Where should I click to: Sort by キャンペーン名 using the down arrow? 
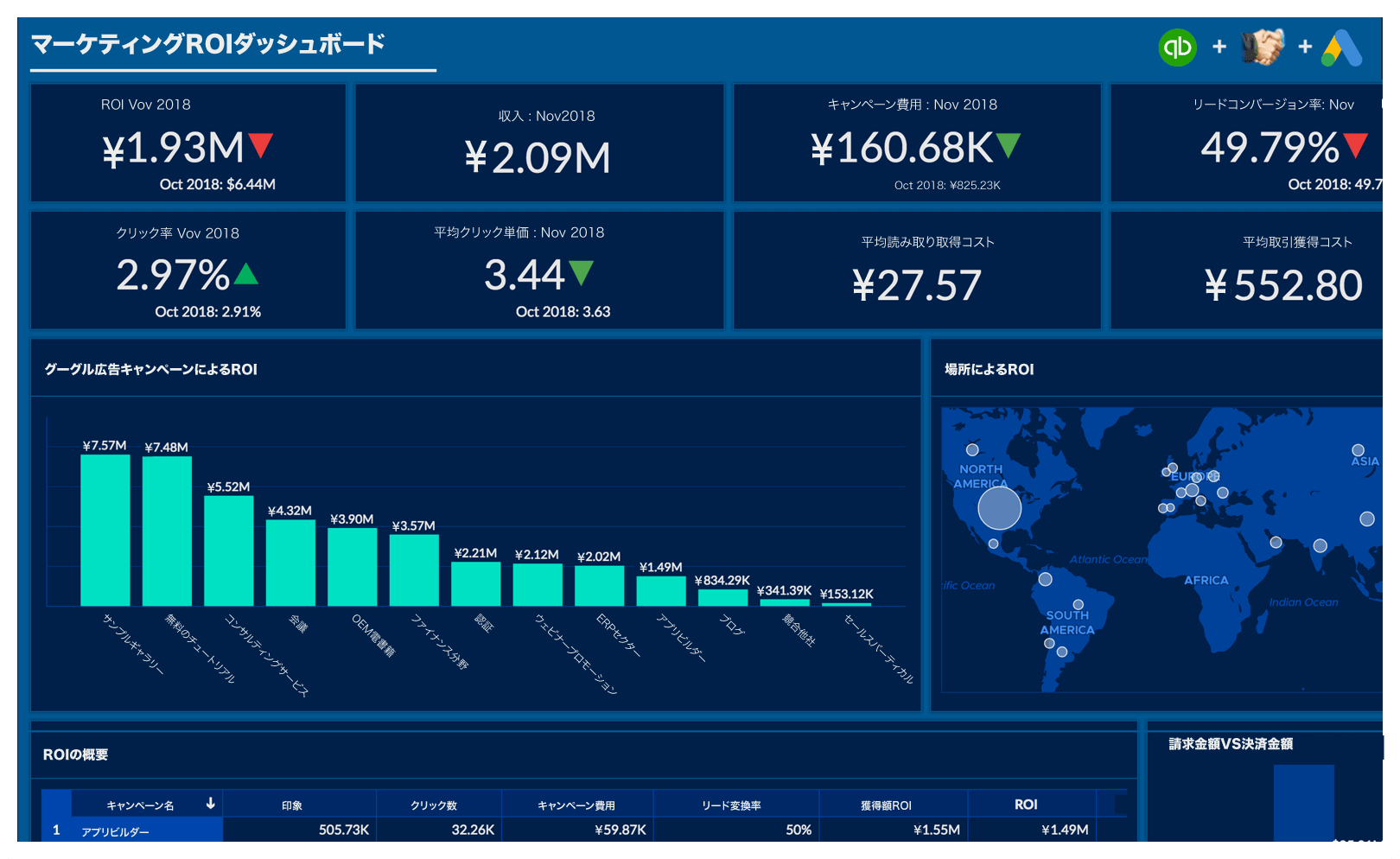click(x=210, y=804)
